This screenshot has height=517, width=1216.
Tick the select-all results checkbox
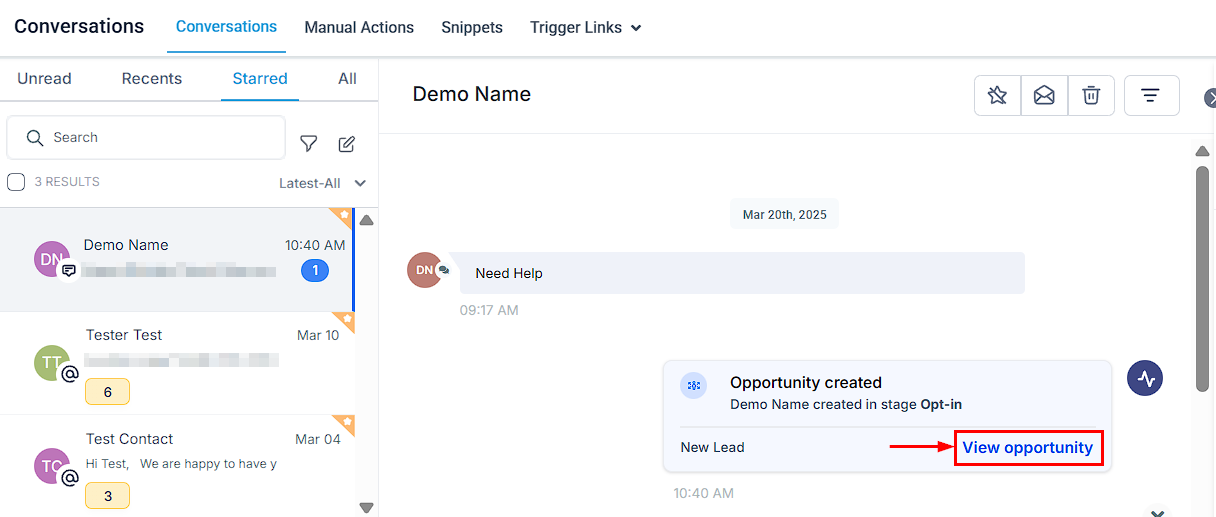tap(16, 182)
